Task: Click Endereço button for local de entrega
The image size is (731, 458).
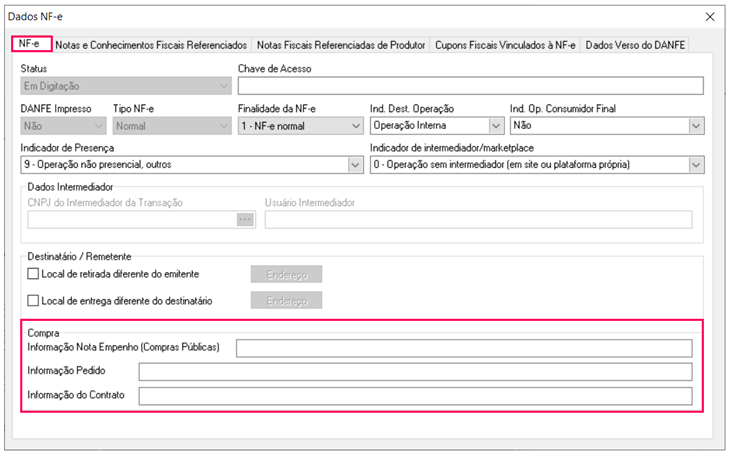Action: pos(286,300)
